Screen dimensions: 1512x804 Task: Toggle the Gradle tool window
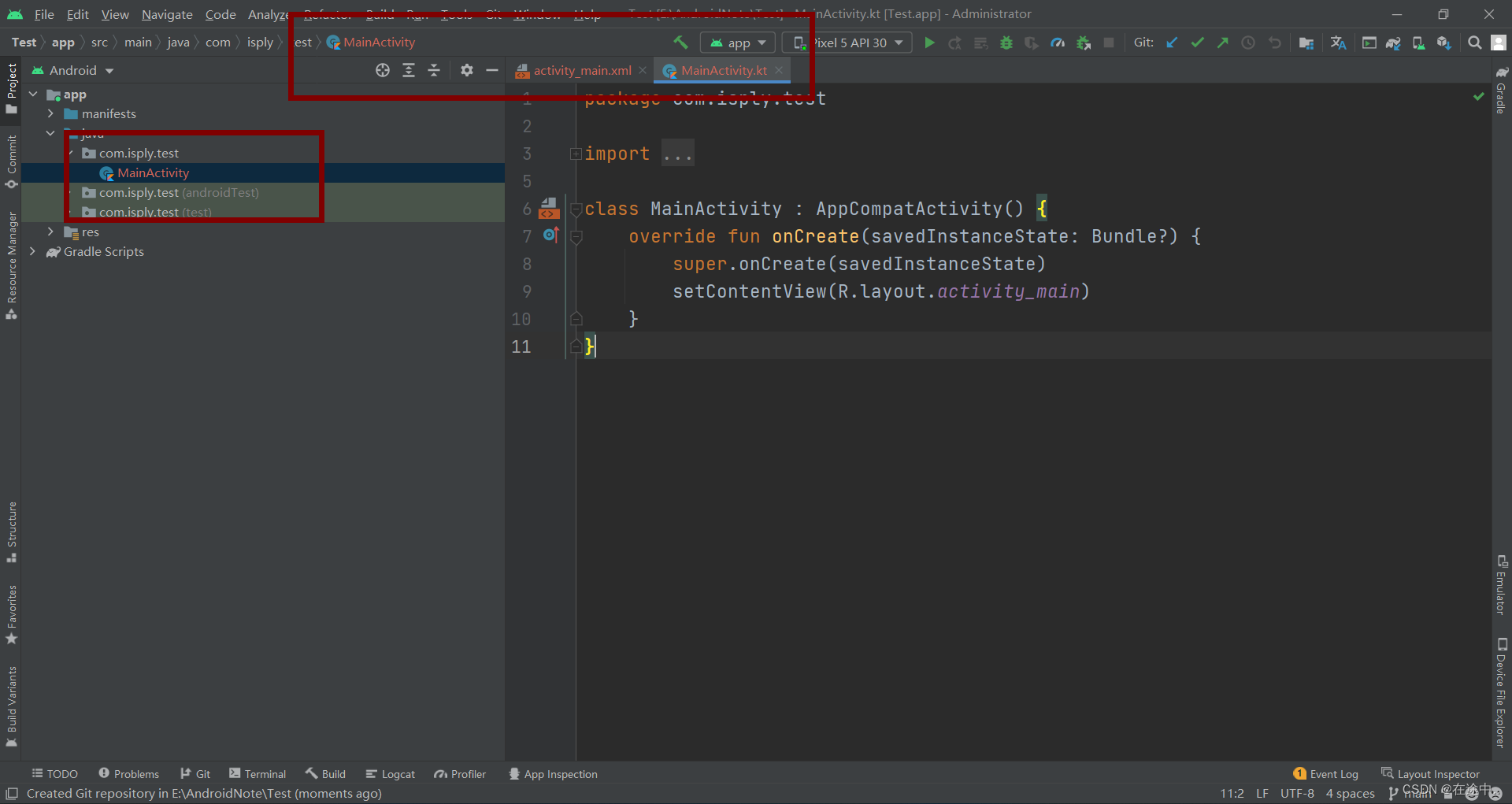click(1501, 90)
